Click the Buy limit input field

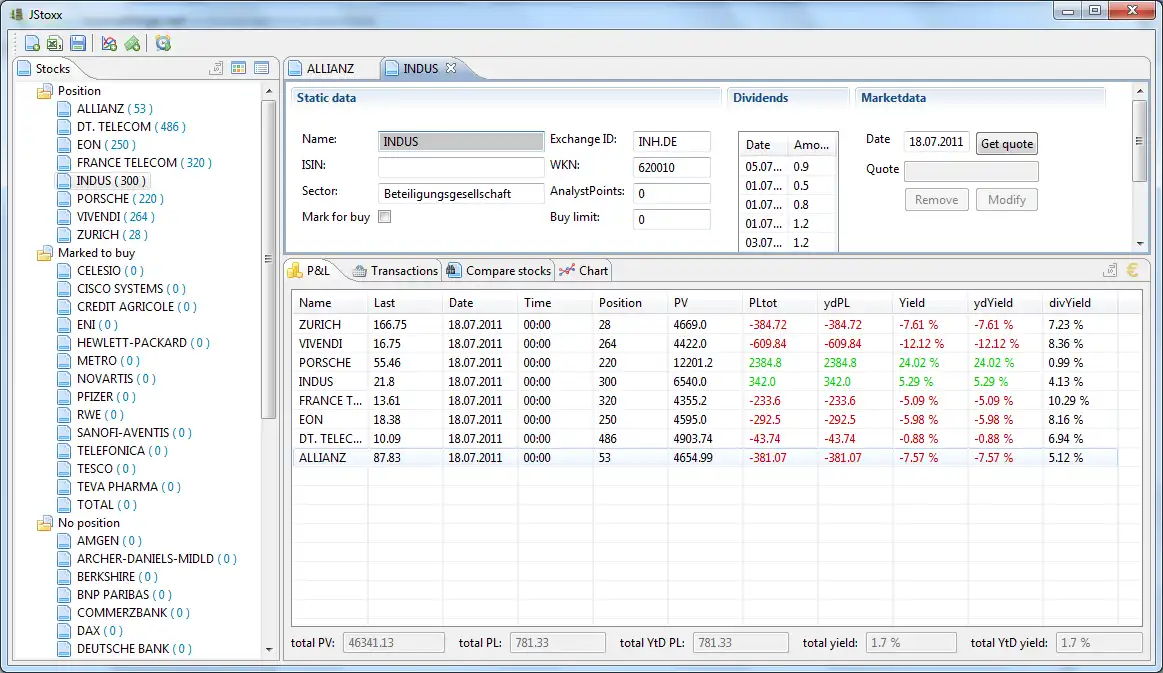(x=671, y=220)
